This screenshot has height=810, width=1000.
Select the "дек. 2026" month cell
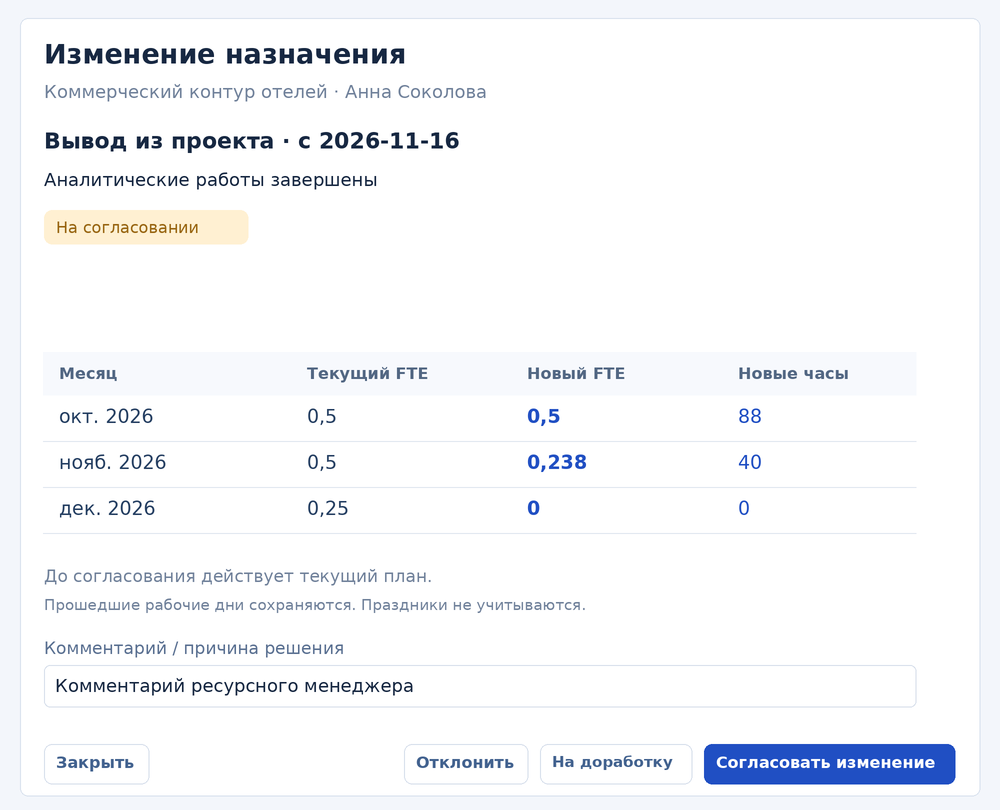click(x=107, y=508)
